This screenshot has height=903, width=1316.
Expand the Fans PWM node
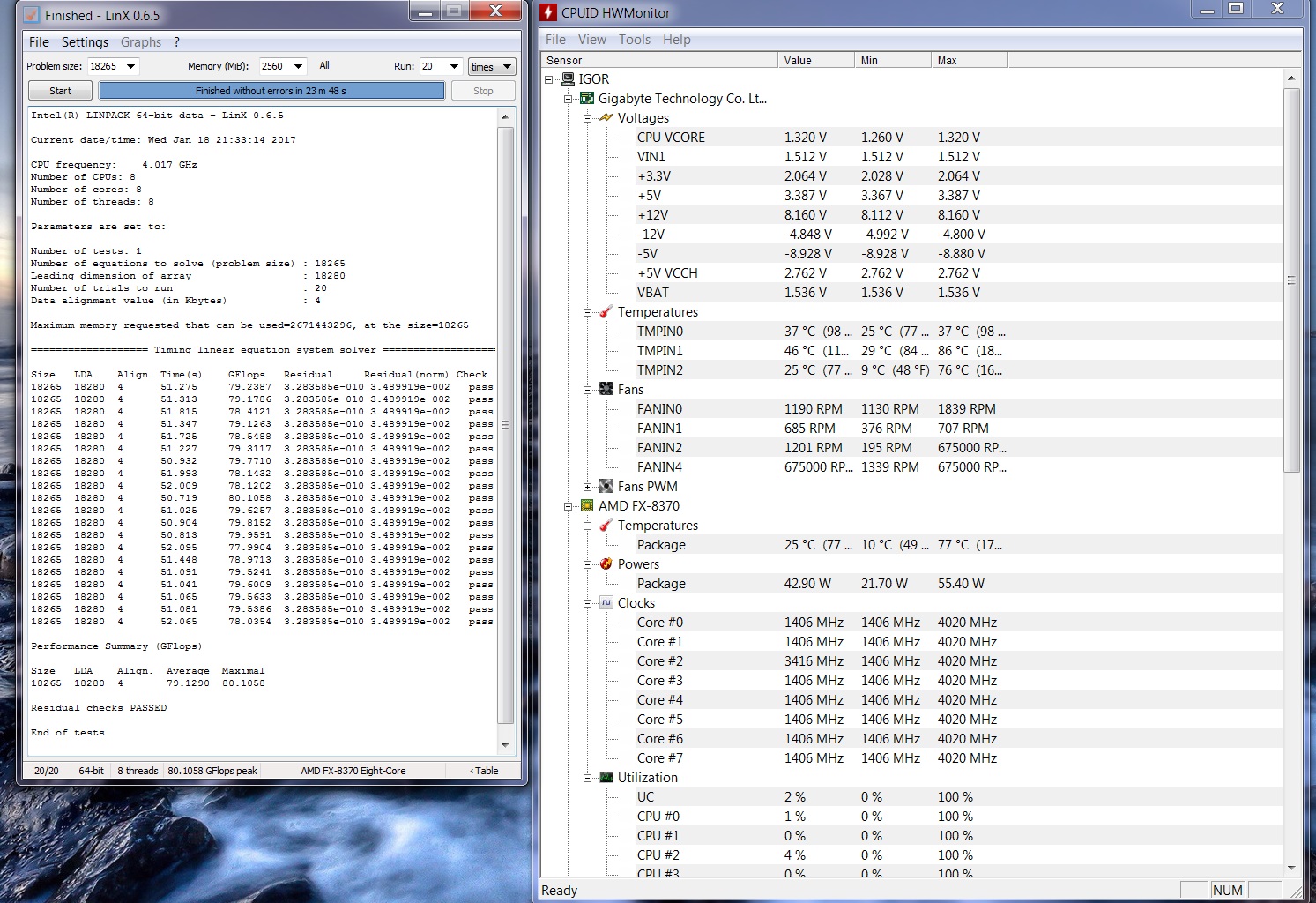tap(588, 487)
